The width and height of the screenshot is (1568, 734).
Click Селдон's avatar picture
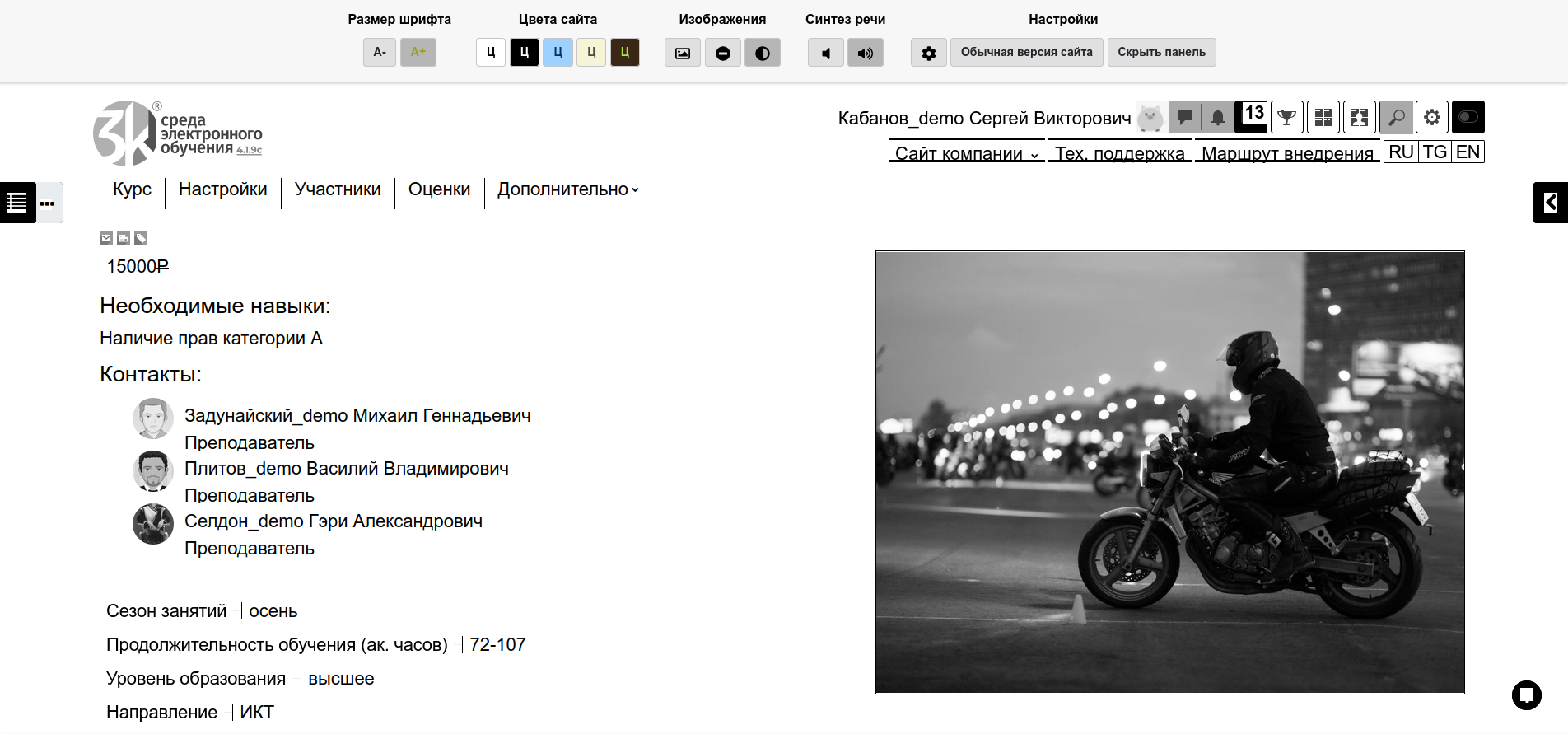(153, 524)
